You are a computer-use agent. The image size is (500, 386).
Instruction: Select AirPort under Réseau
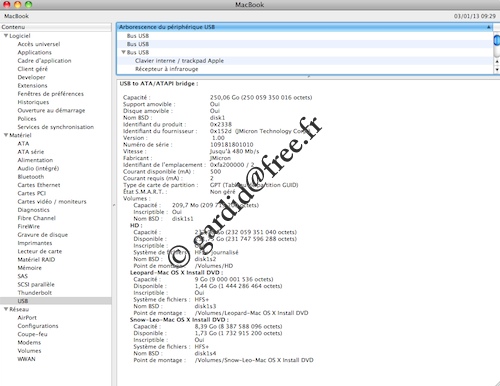27,317
